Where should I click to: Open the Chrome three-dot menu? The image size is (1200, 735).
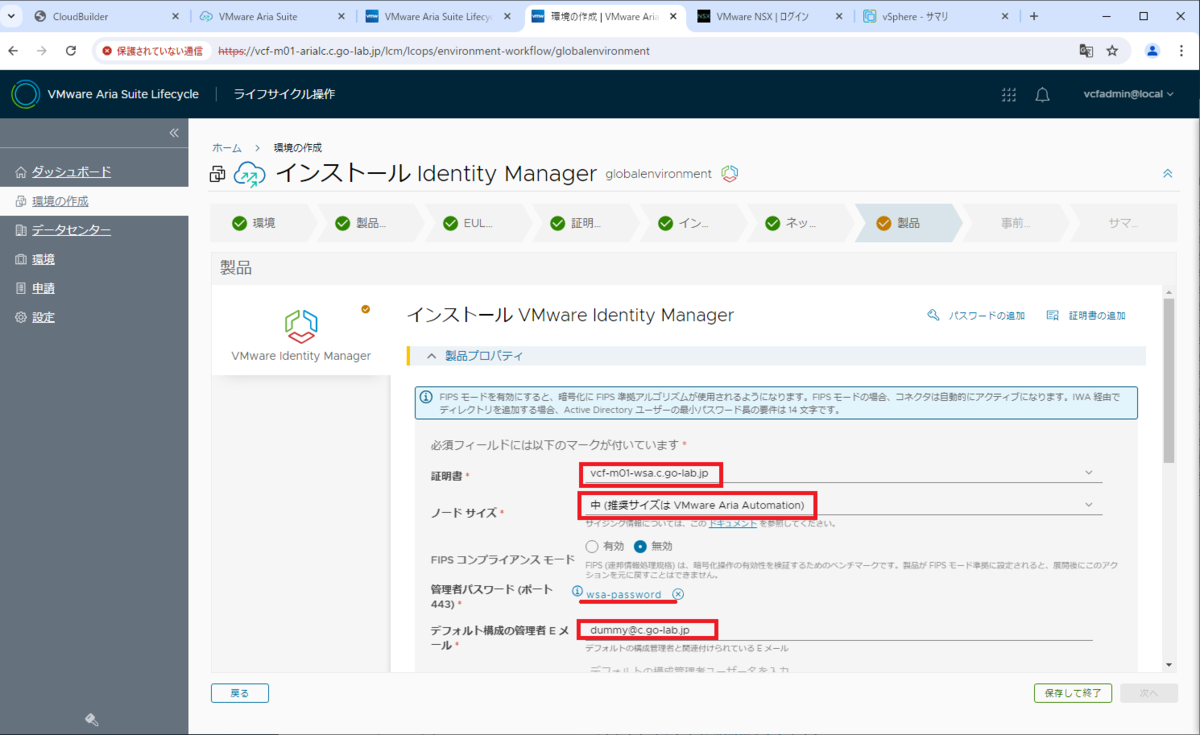point(1182,50)
